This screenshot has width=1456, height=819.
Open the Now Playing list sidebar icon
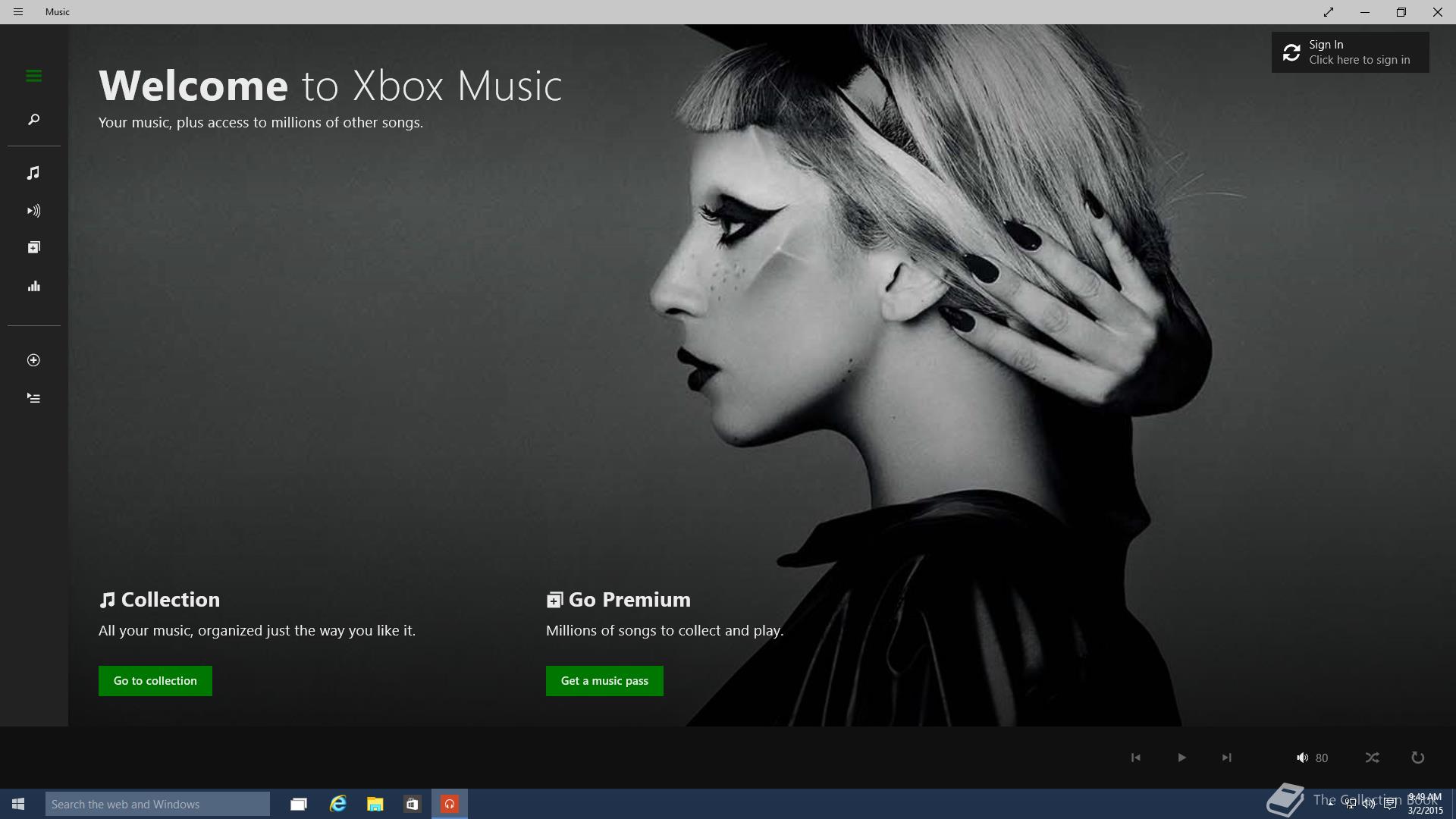(33, 398)
